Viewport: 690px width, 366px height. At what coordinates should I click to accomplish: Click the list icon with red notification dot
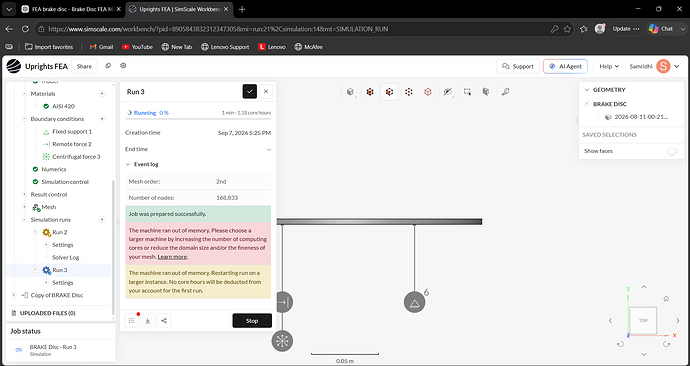132,321
